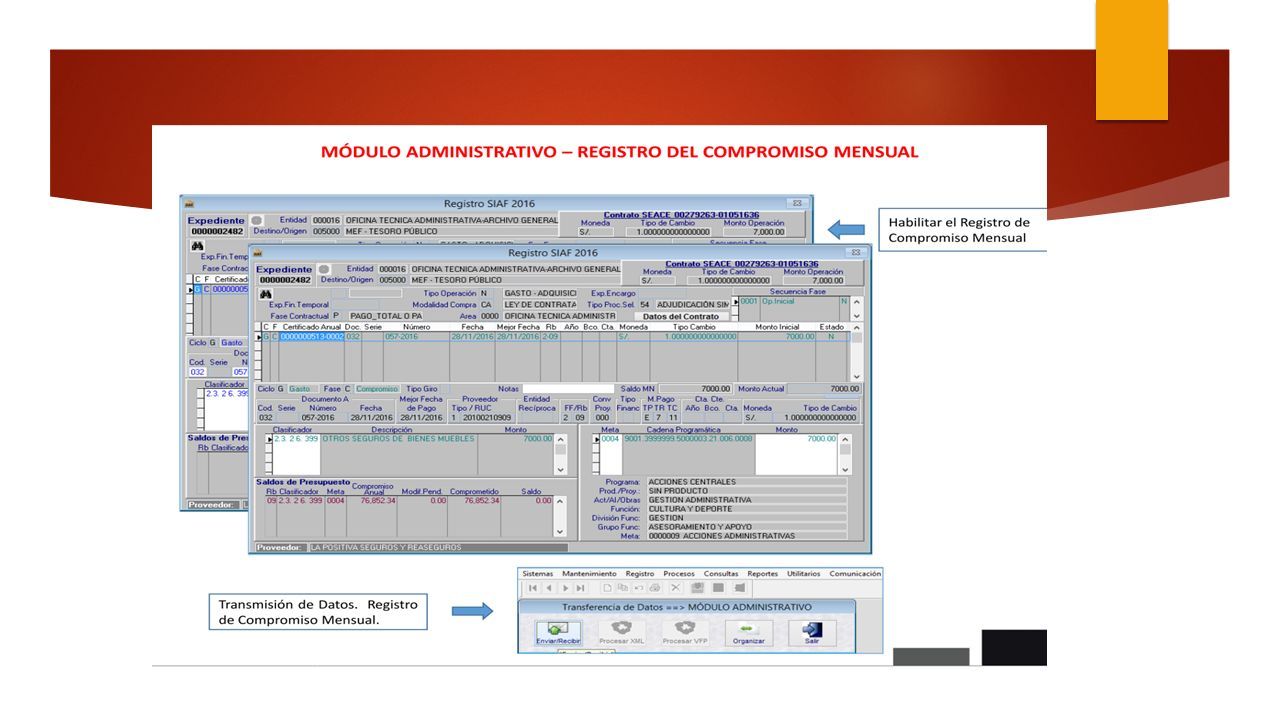
Task: Go to last record toolbar arrow
Action: 580,588
